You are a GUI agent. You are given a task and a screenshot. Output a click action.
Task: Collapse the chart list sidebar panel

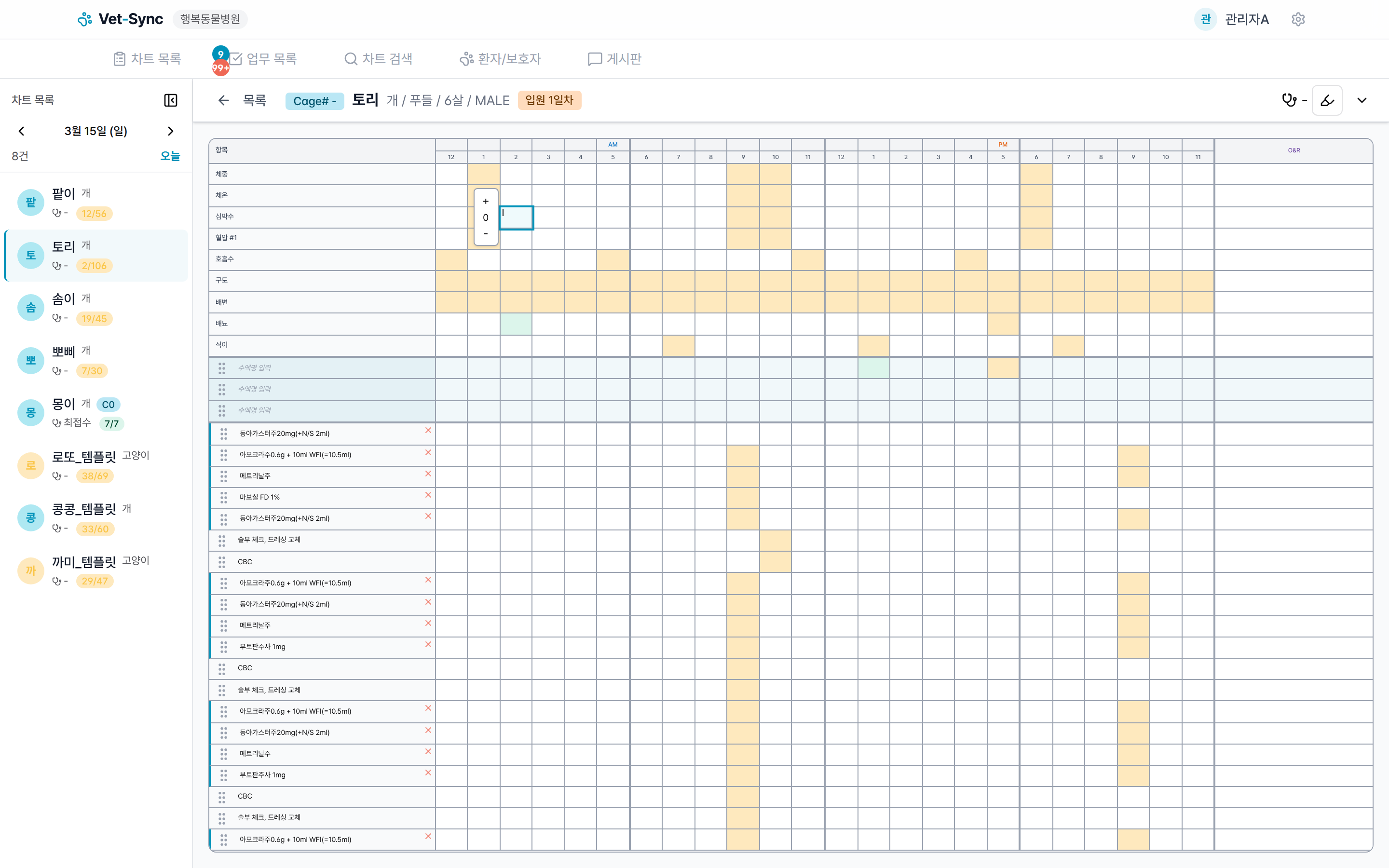pyautogui.click(x=170, y=100)
